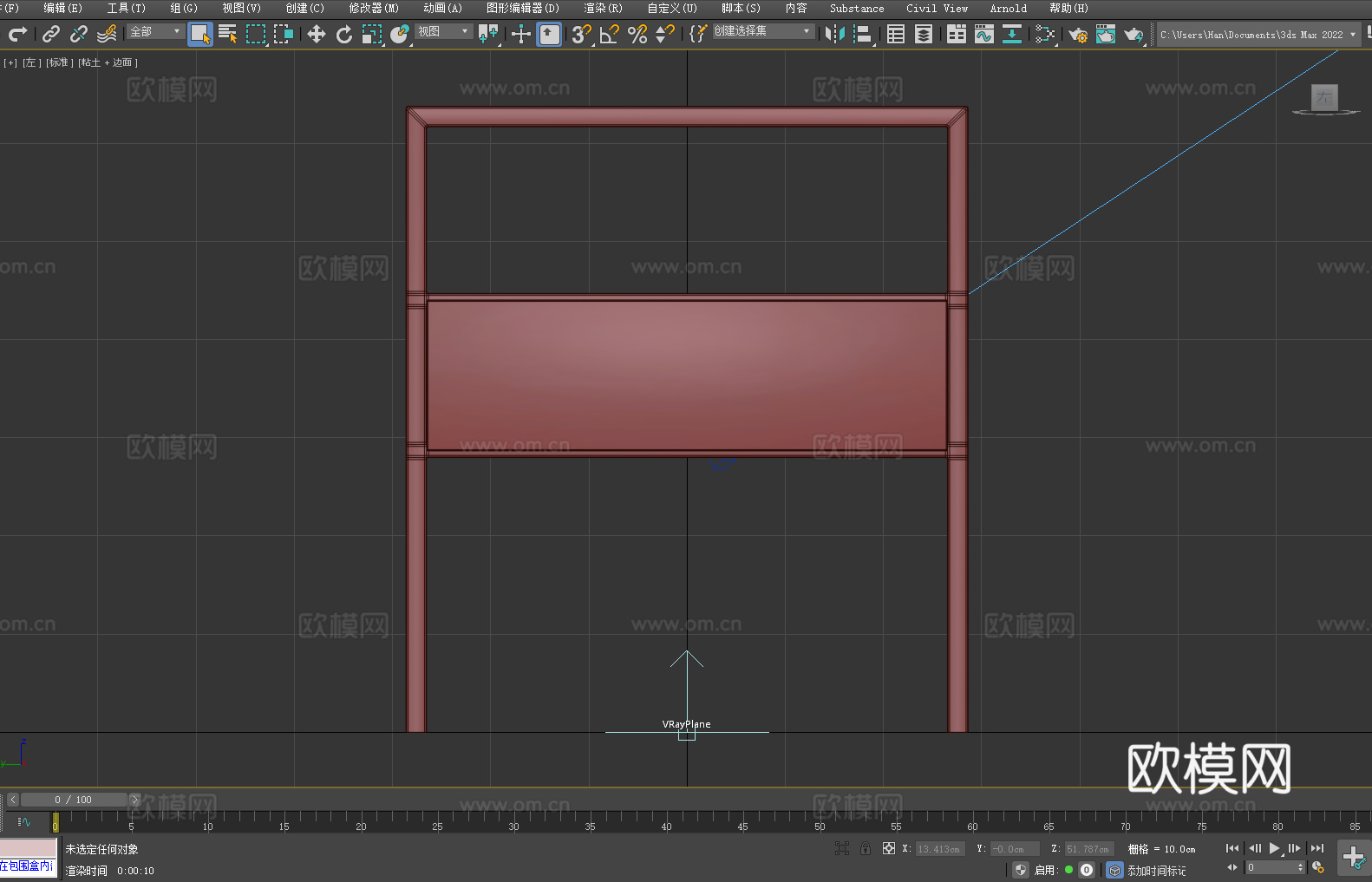The height and width of the screenshot is (882, 1372).
Task: Toggle the 3D Snaps button
Action: point(582,35)
